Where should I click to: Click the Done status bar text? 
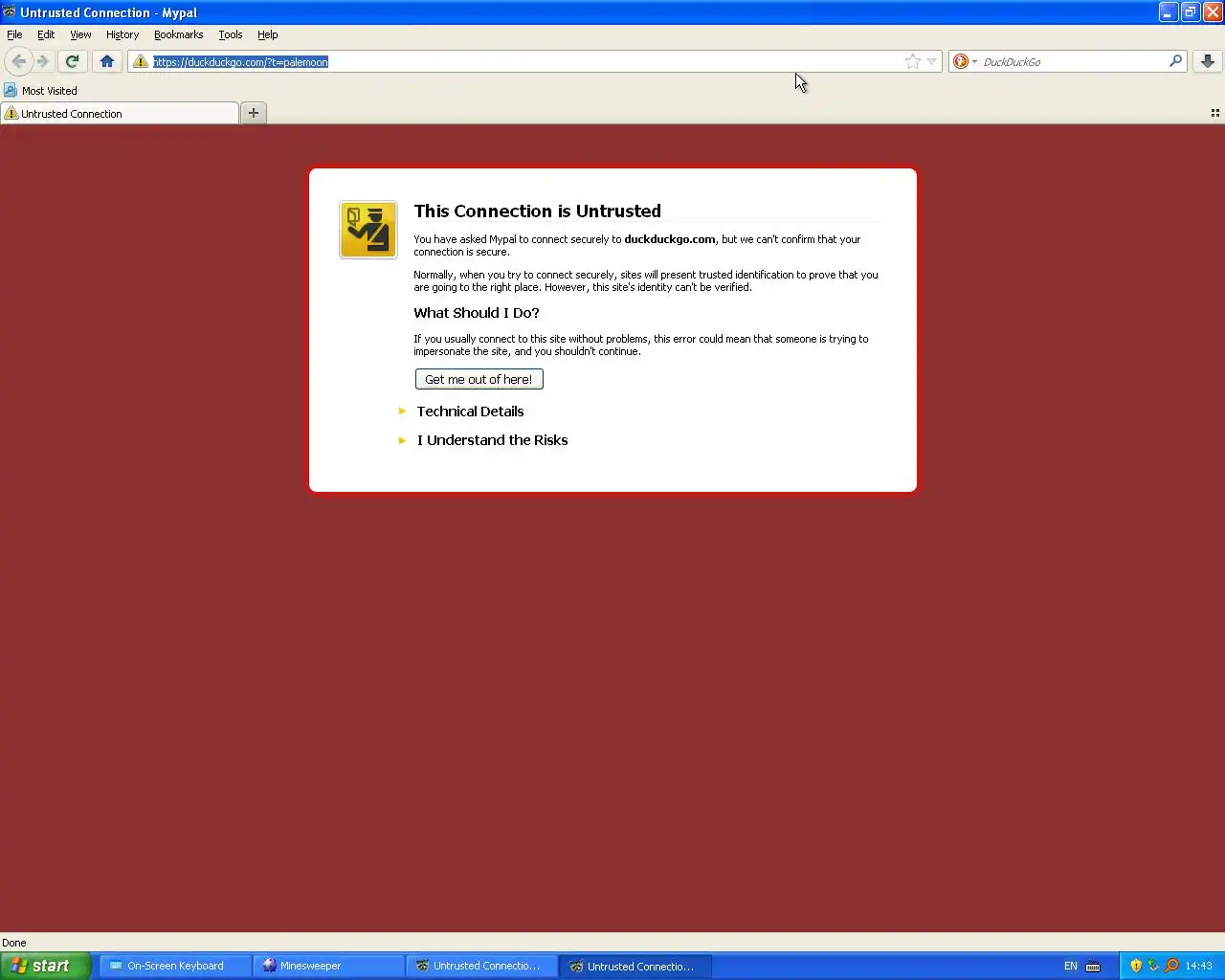click(x=14, y=943)
